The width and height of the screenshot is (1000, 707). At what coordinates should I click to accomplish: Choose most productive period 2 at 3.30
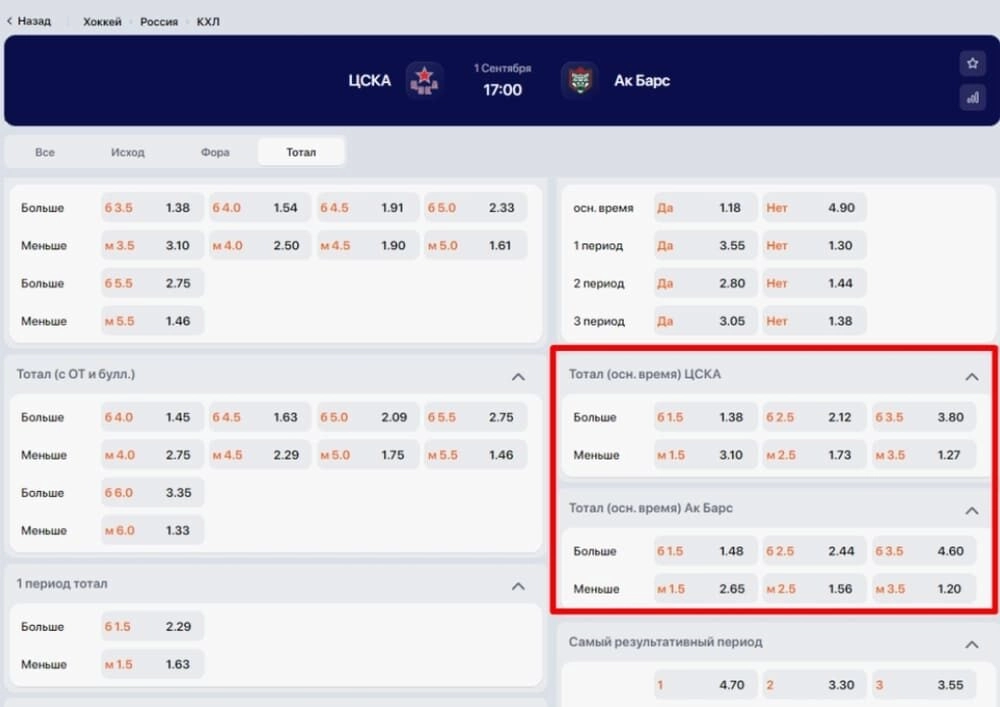(x=811, y=685)
